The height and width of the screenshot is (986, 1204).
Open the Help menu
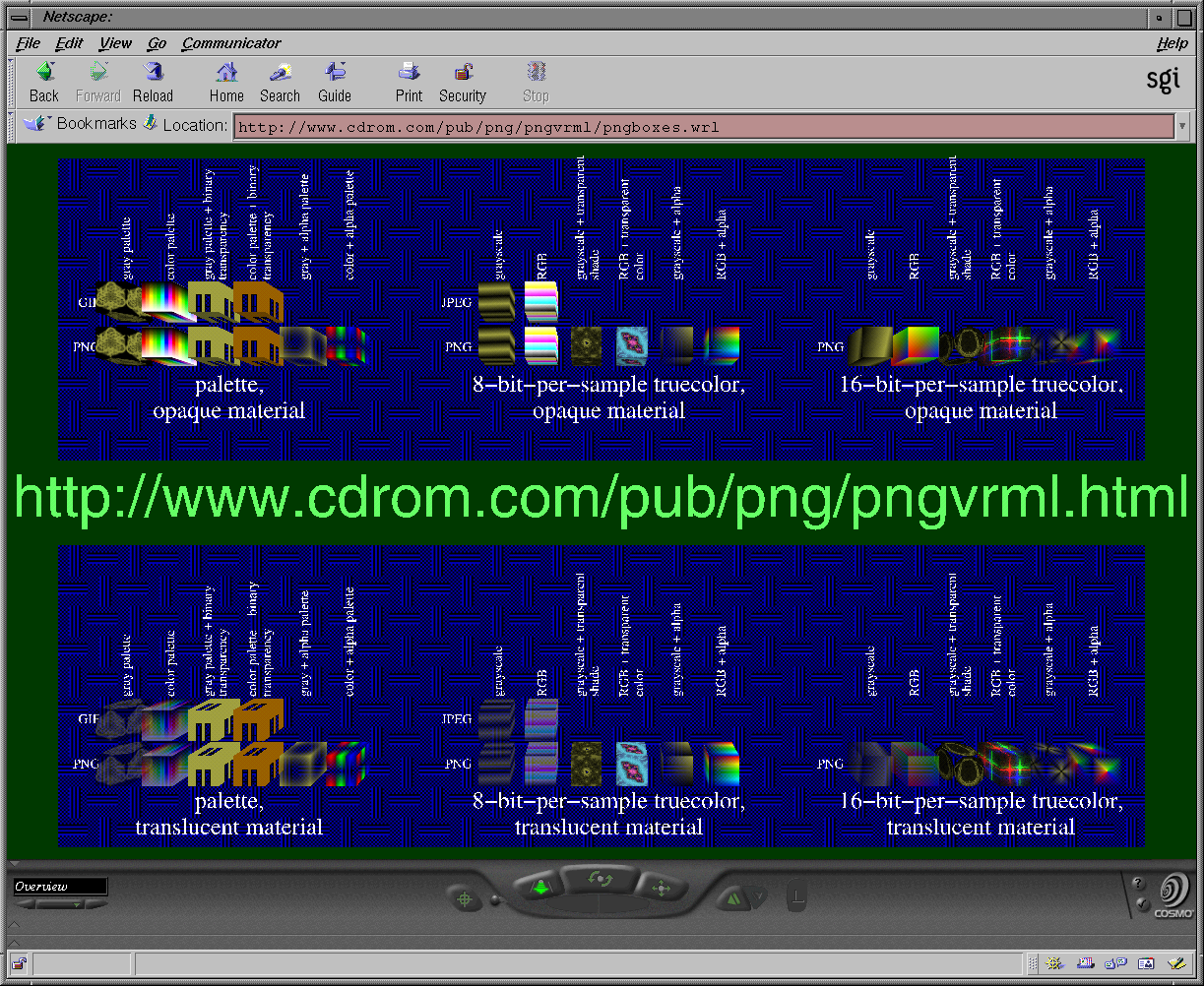click(x=1172, y=43)
